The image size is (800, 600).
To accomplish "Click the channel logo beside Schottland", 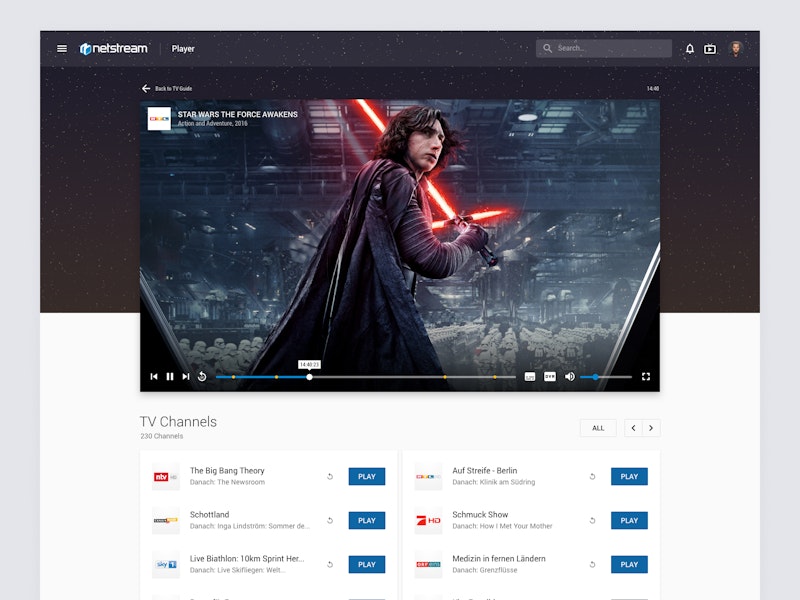I will tap(166, 520).
